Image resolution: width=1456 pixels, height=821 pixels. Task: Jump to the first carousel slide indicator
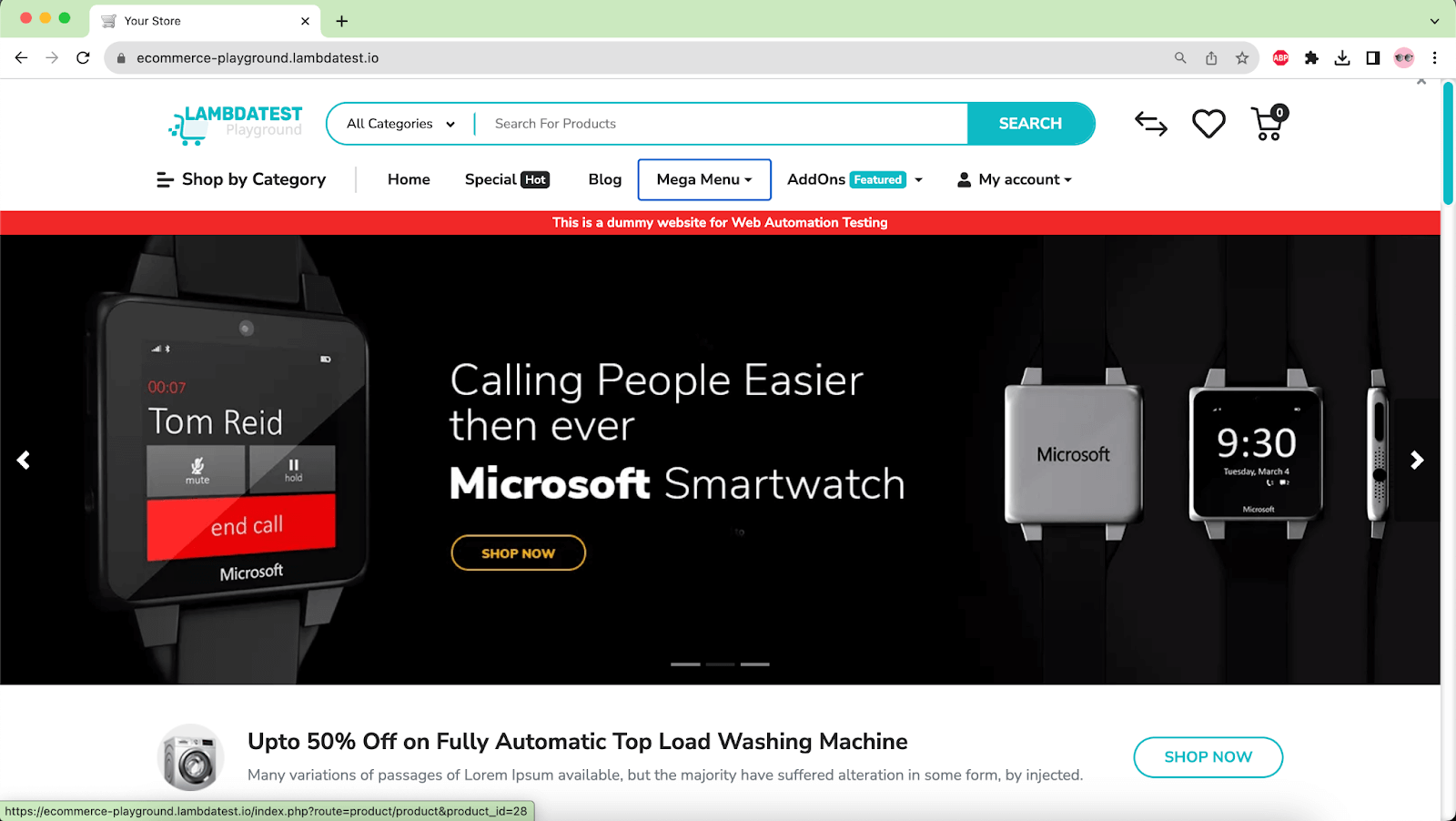[x=685, y=664]
